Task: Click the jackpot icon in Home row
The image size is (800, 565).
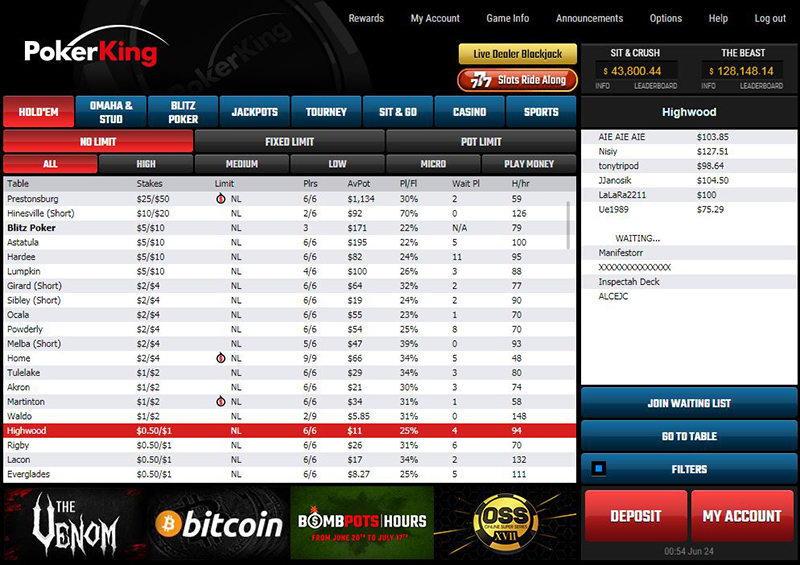Action: click(x=220, y=358)
